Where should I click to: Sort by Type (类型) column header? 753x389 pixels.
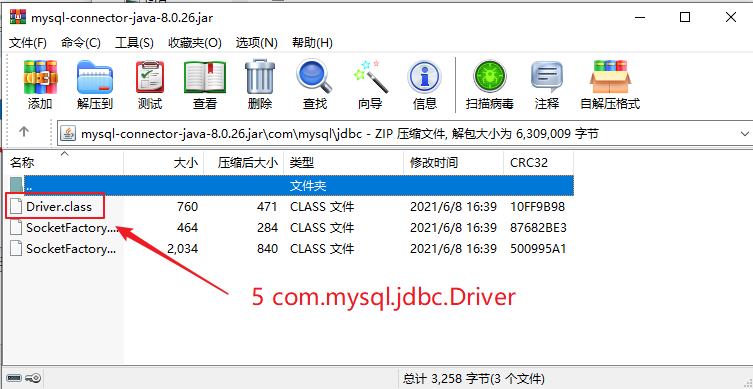tap(344, 163)
